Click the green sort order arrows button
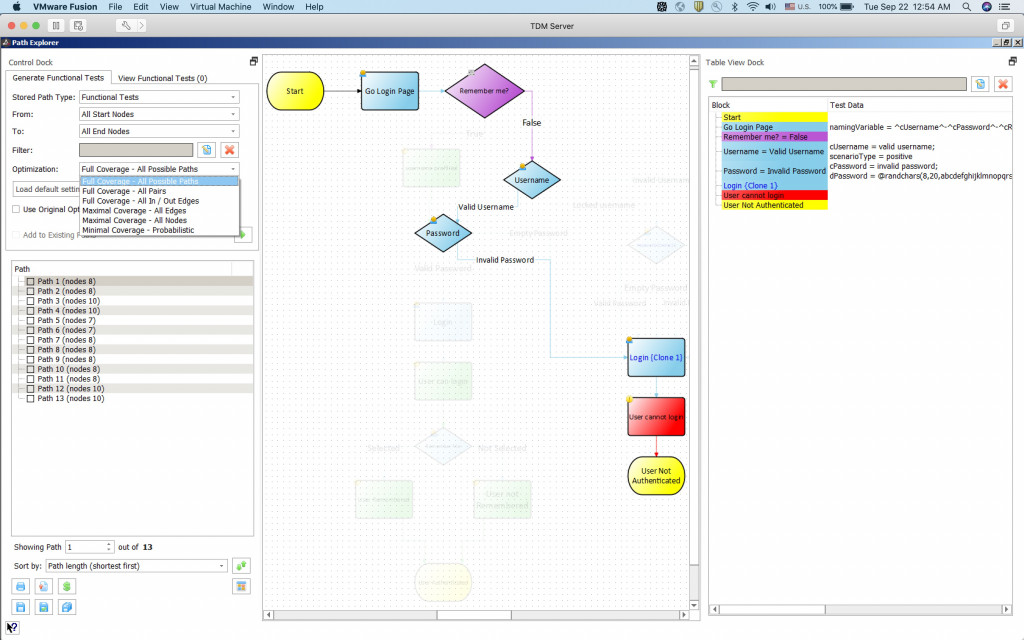Screen dimensions: 1024x640 [x=241, y=566]
